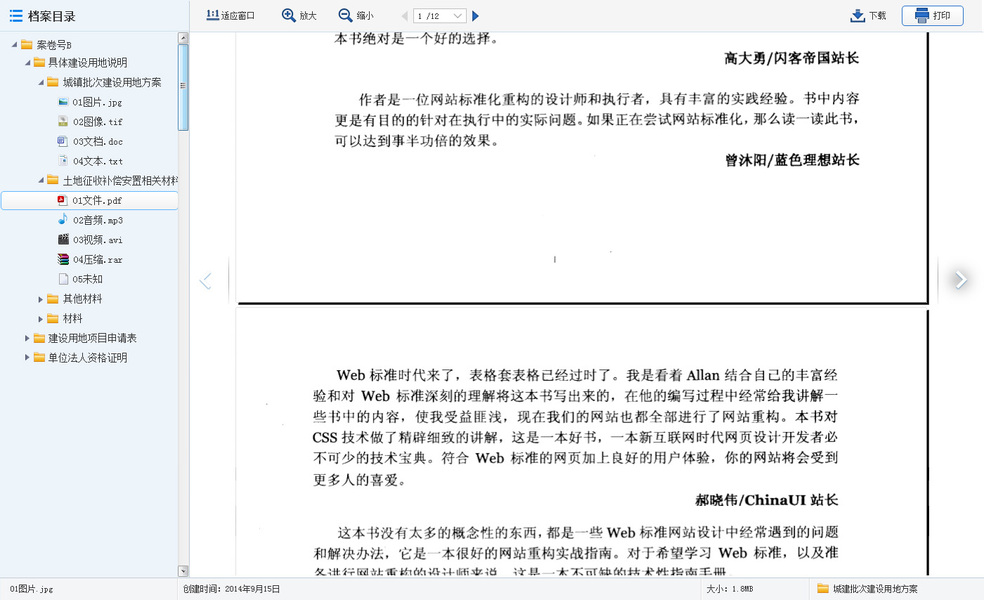Expand the 材料 folder

[41, 319]
